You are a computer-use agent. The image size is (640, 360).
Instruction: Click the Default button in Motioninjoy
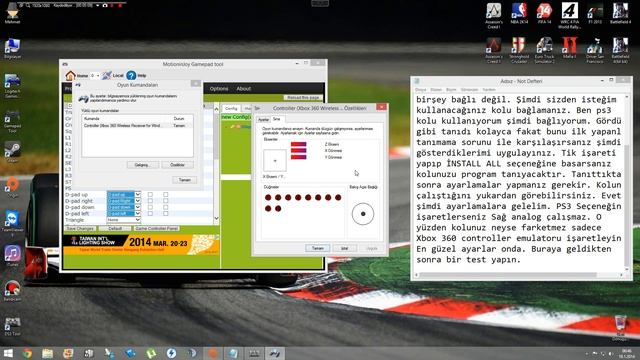115,228
